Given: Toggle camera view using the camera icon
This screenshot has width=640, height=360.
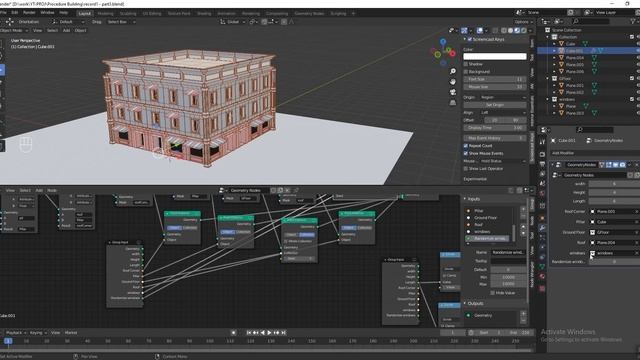Looking at the screenshot, I should click(x=453, y=92).
